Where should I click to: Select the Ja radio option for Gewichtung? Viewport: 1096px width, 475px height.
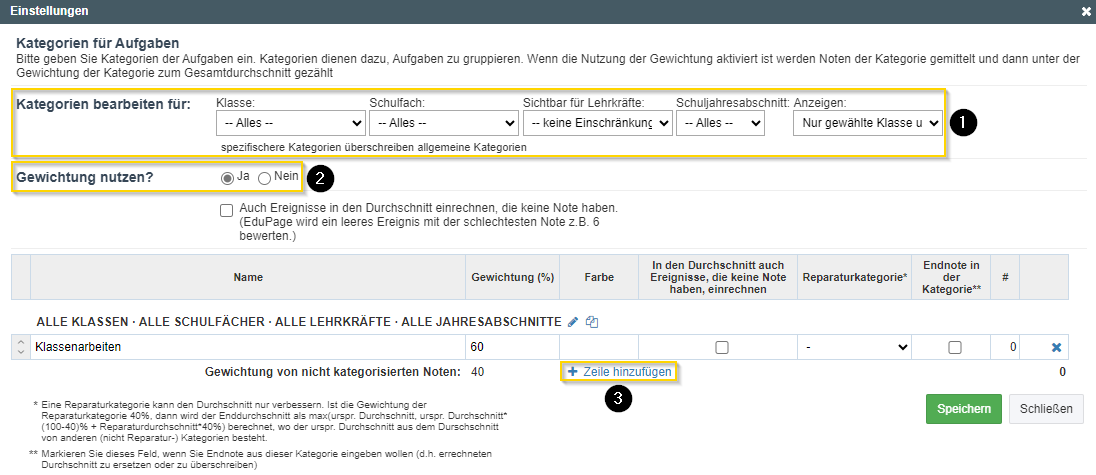(227, 178)
